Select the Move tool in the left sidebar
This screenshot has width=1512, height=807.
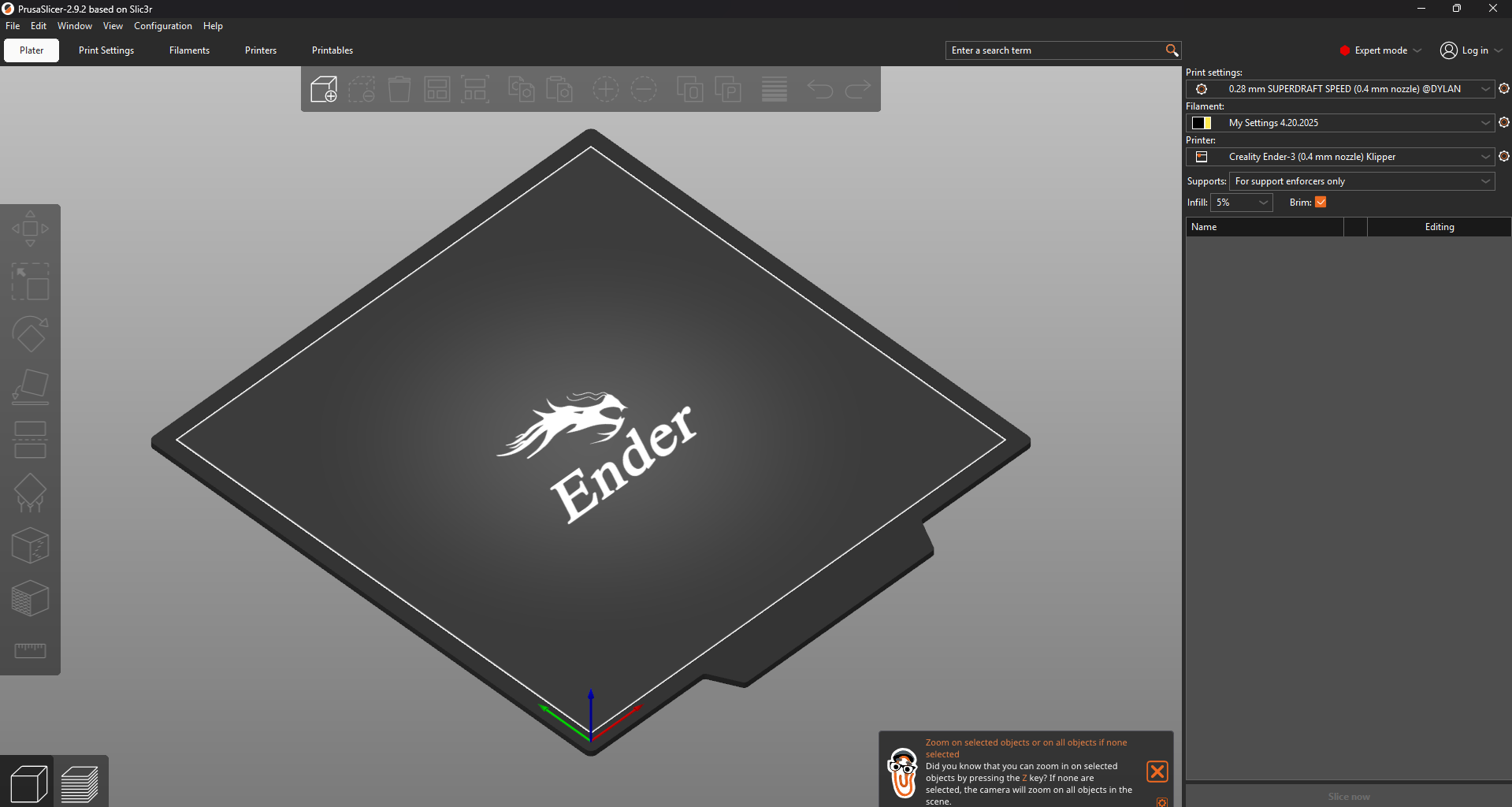tap(30, 229)
